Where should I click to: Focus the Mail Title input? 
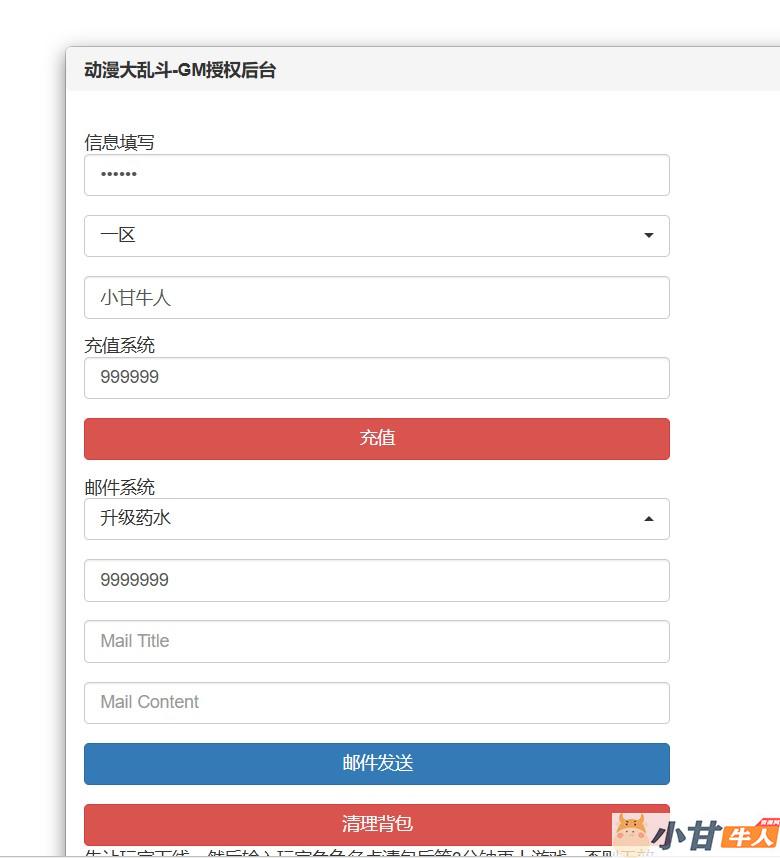click(377, 642)
